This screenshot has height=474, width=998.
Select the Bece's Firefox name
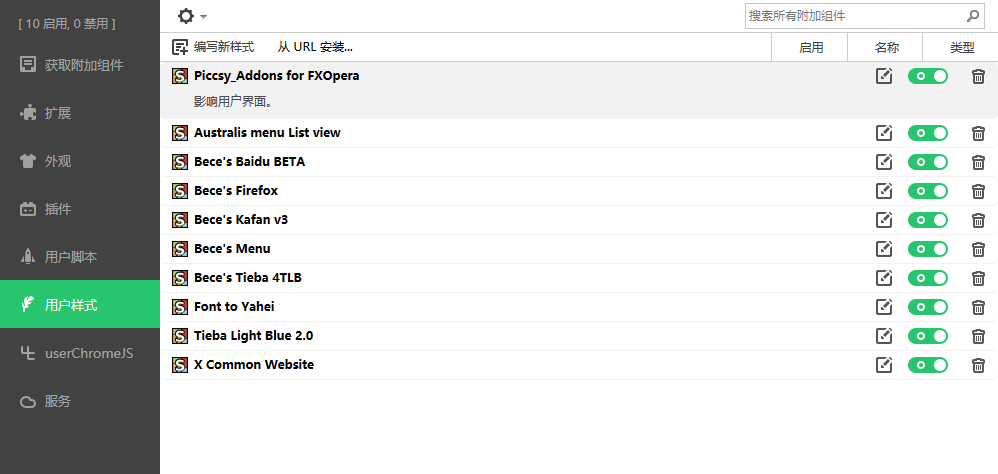236,191
